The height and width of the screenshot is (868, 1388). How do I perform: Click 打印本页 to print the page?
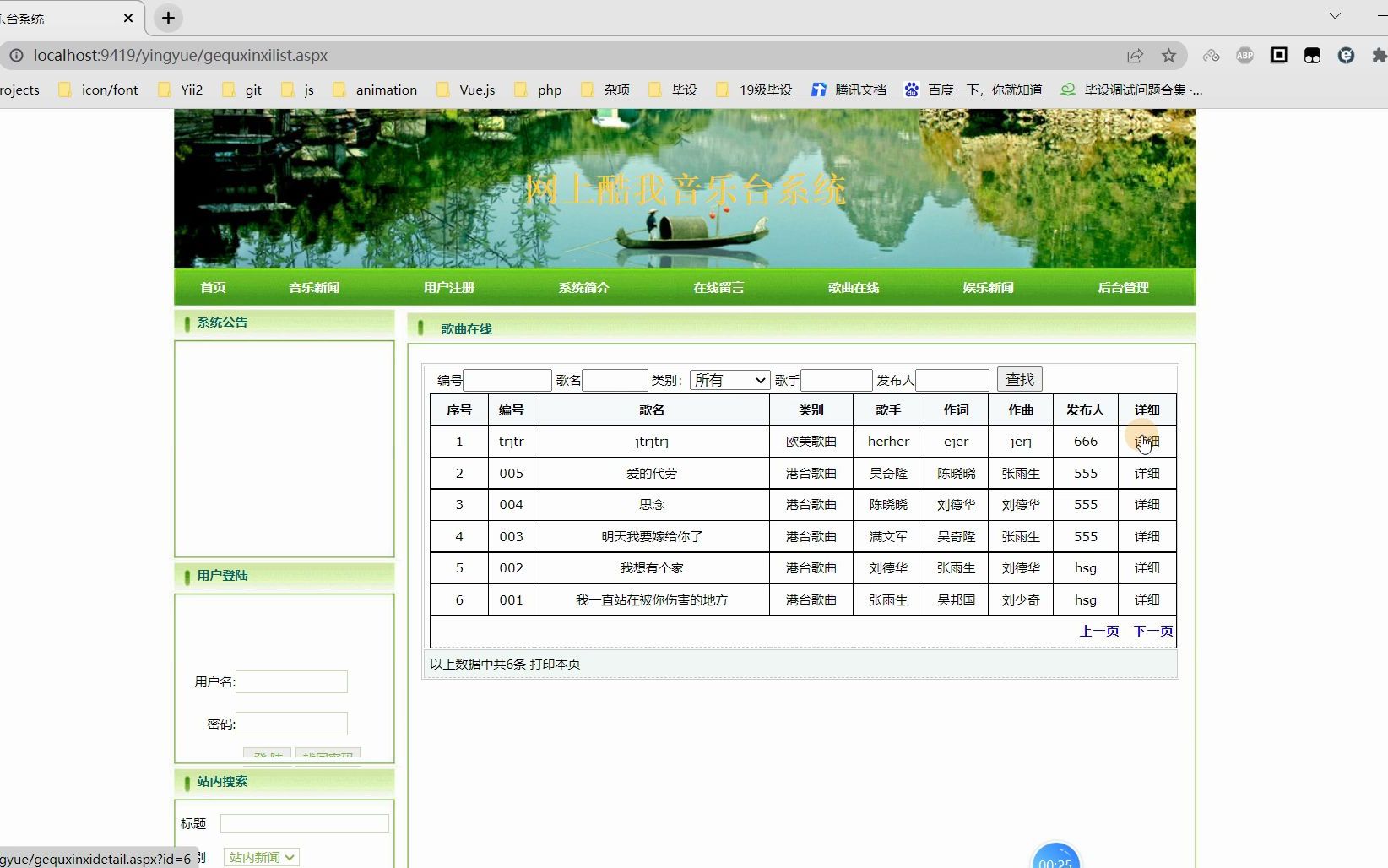(x=555, y=665)
